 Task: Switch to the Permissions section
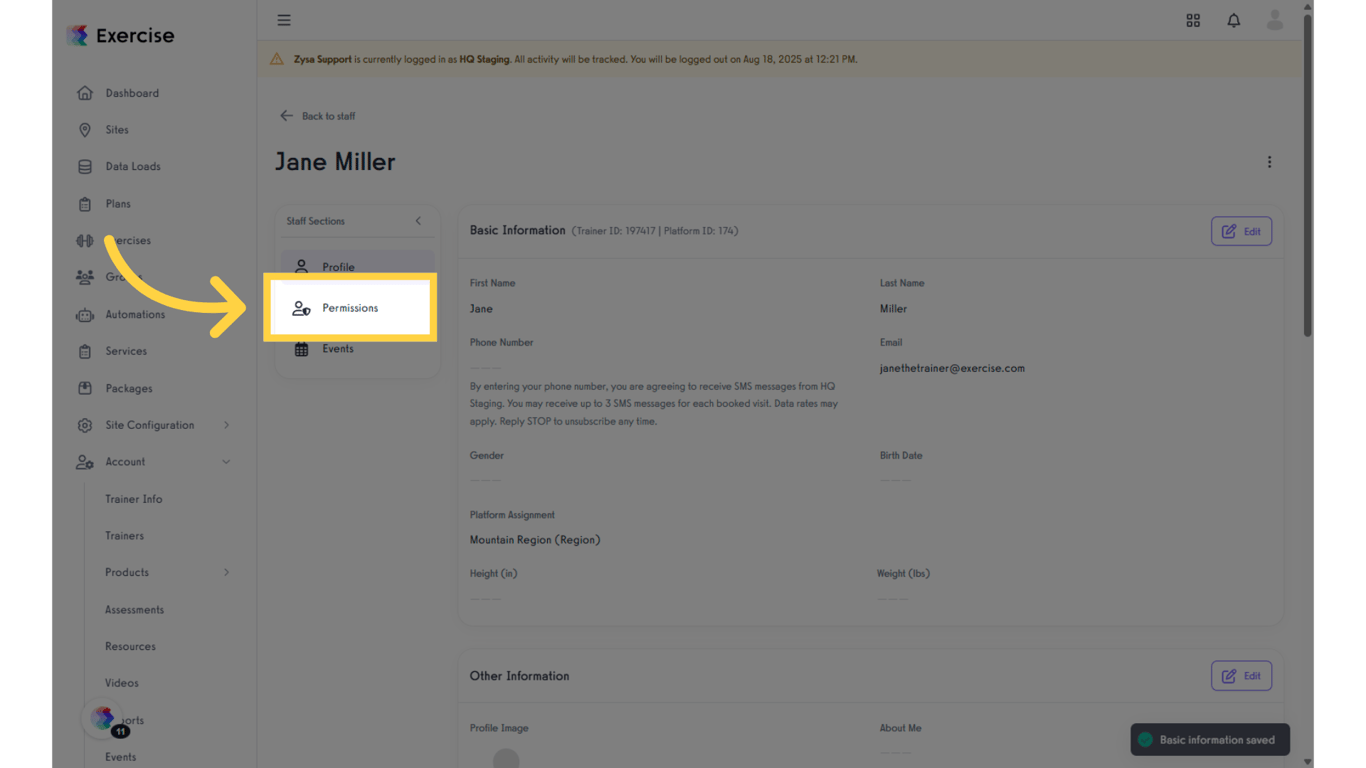pyautogui.click(x=349, y=308)
